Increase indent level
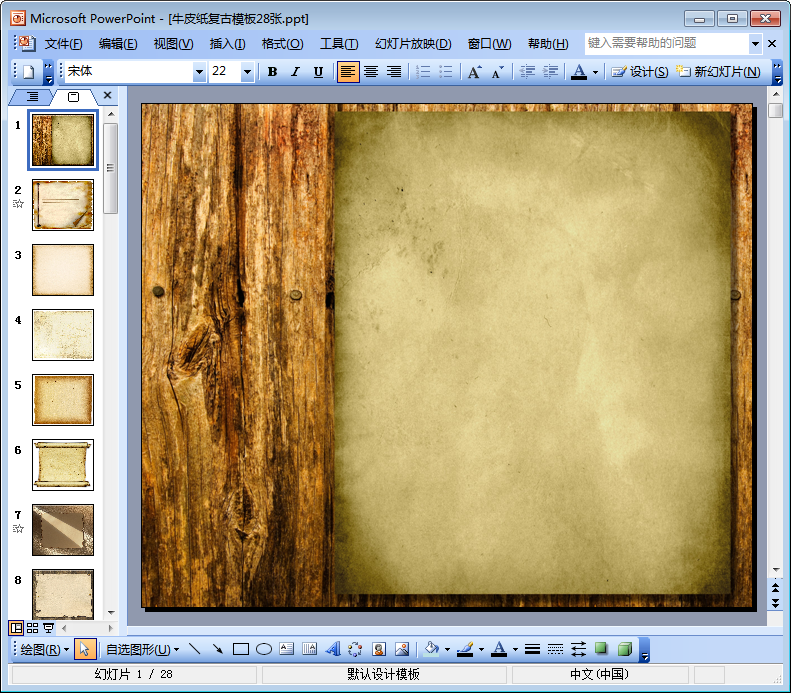791x693 pixels. [550, 72]
